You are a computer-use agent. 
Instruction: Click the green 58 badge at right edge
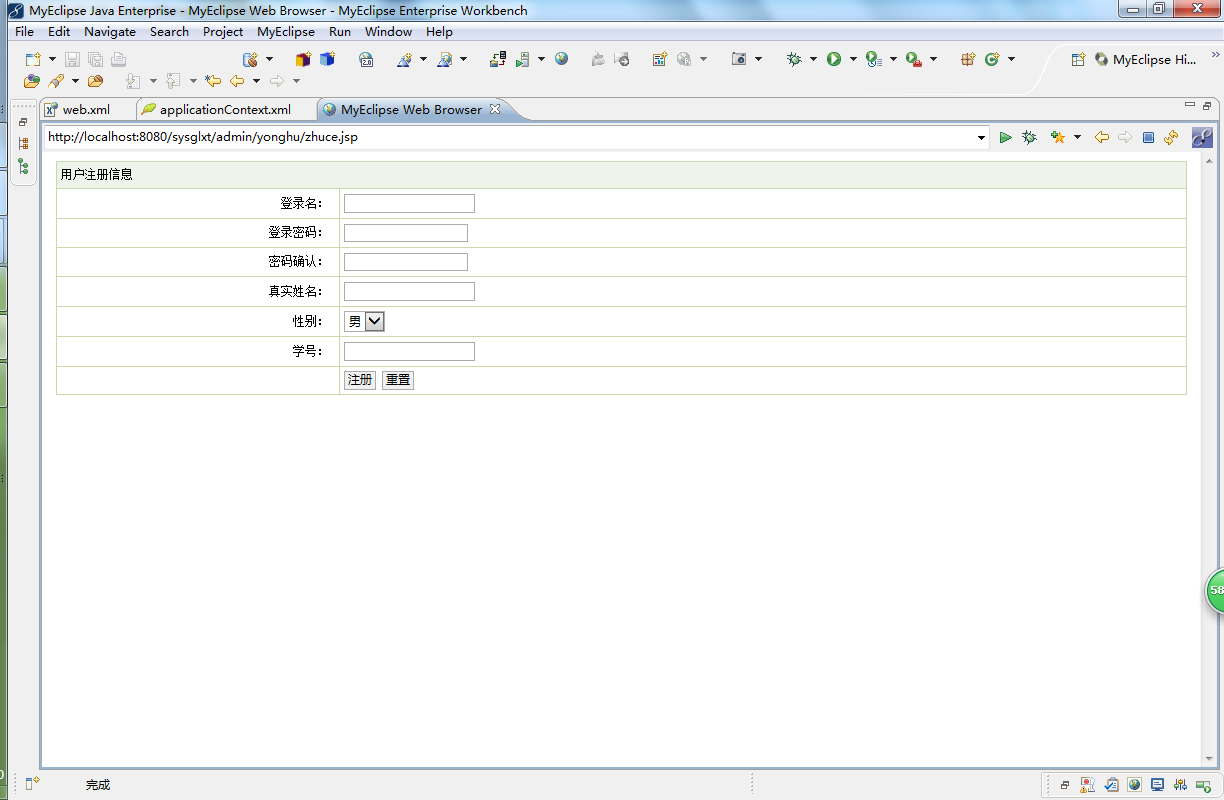[1215, 590]
